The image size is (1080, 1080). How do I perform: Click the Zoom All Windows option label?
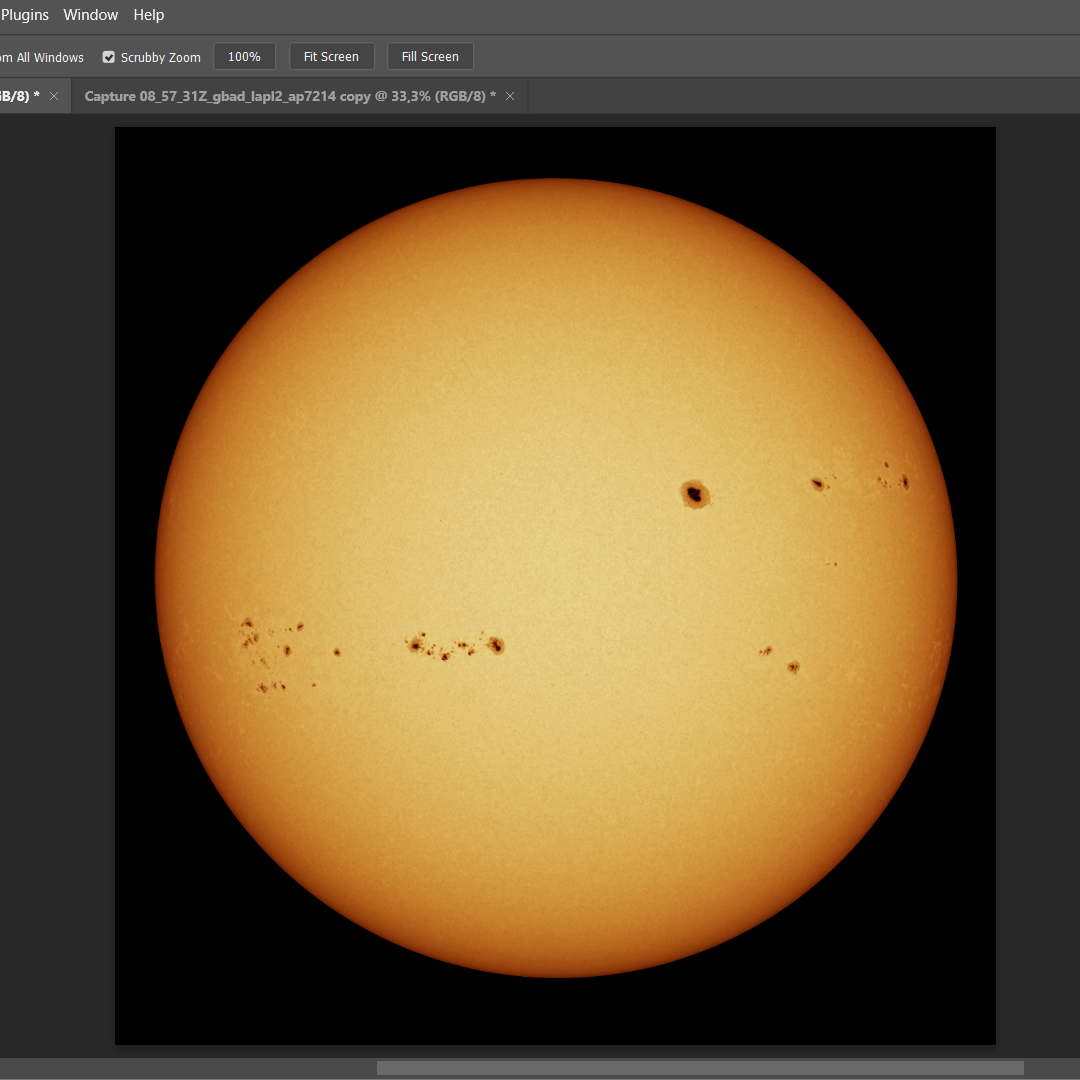[x=42, y=58]
